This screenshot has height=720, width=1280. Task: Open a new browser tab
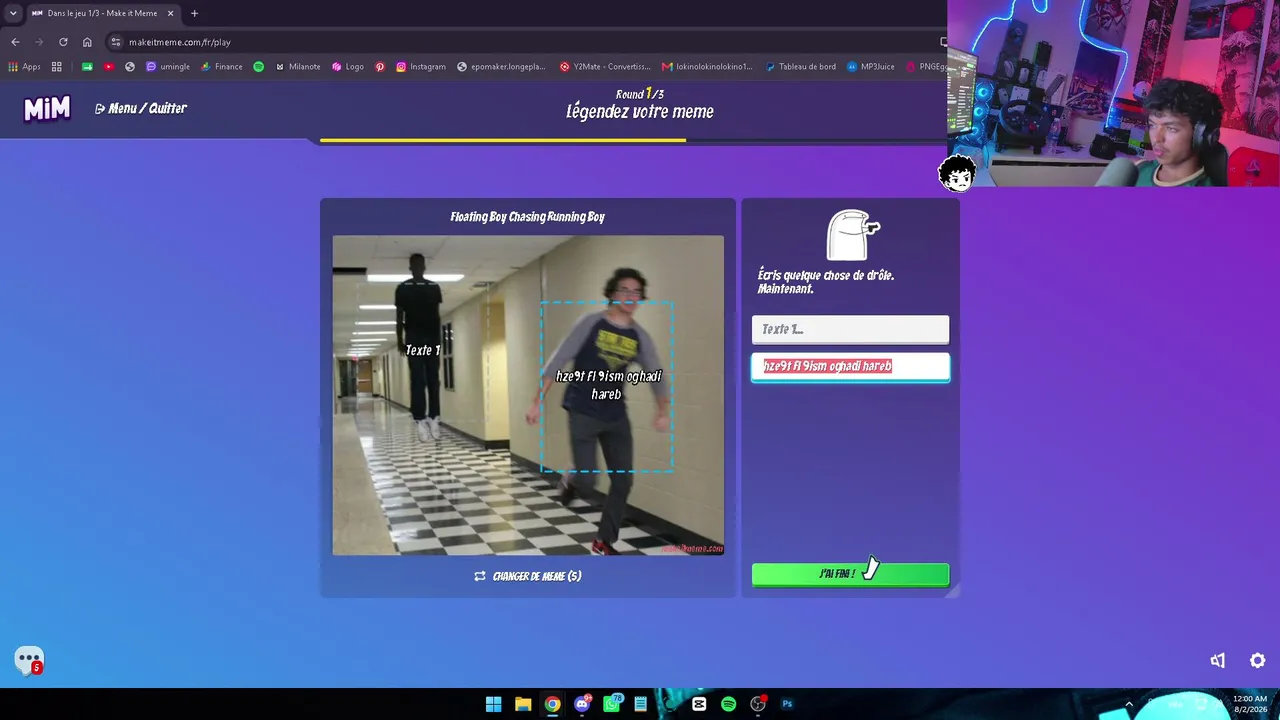[x=194, y=13]
